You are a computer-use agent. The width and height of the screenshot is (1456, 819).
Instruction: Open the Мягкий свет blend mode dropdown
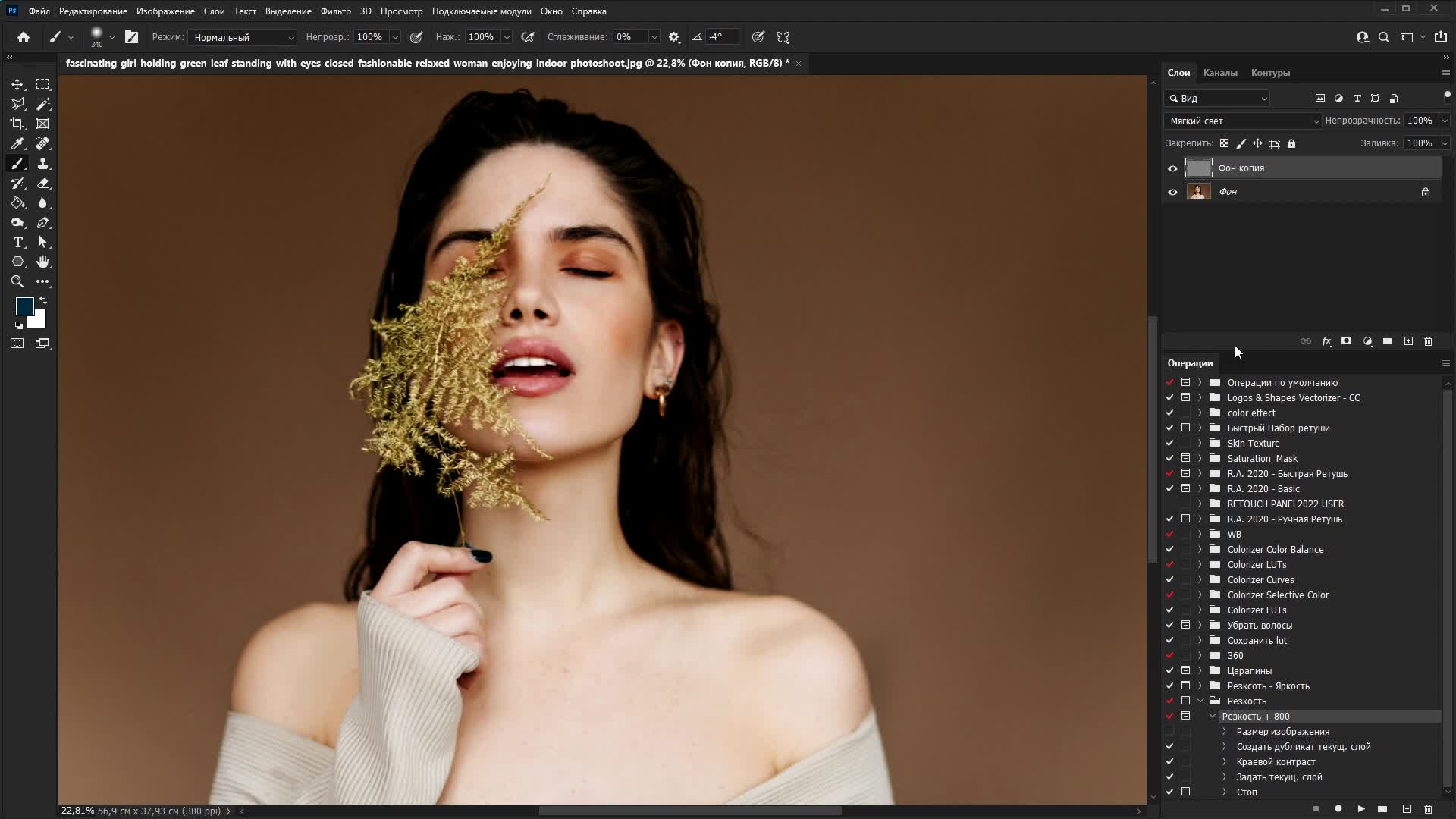tap(1242, 121)
